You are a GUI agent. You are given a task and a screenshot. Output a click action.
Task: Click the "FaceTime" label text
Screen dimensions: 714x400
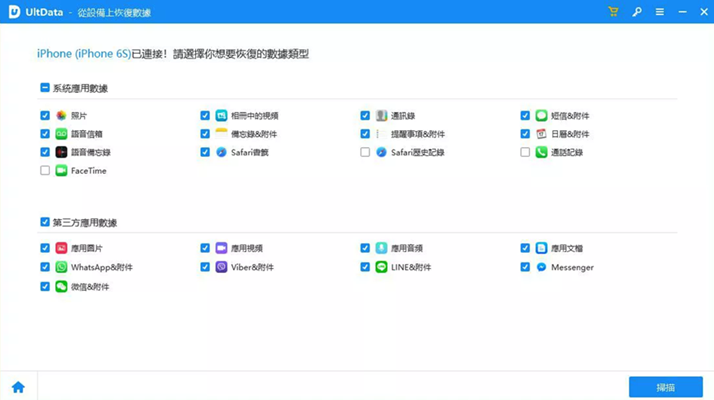[89, 171]
